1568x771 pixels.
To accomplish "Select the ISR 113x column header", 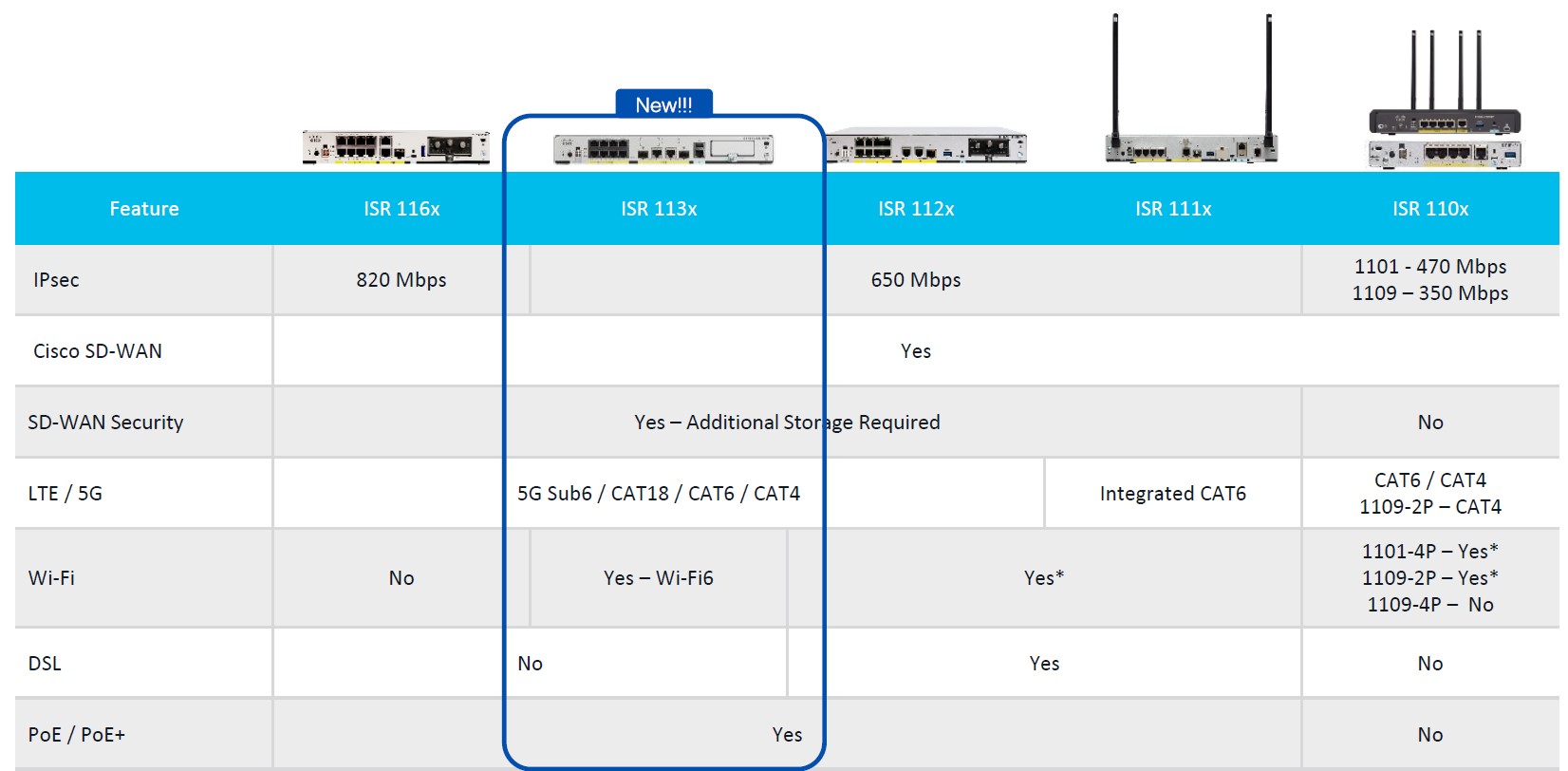I will tap(659, 209).
